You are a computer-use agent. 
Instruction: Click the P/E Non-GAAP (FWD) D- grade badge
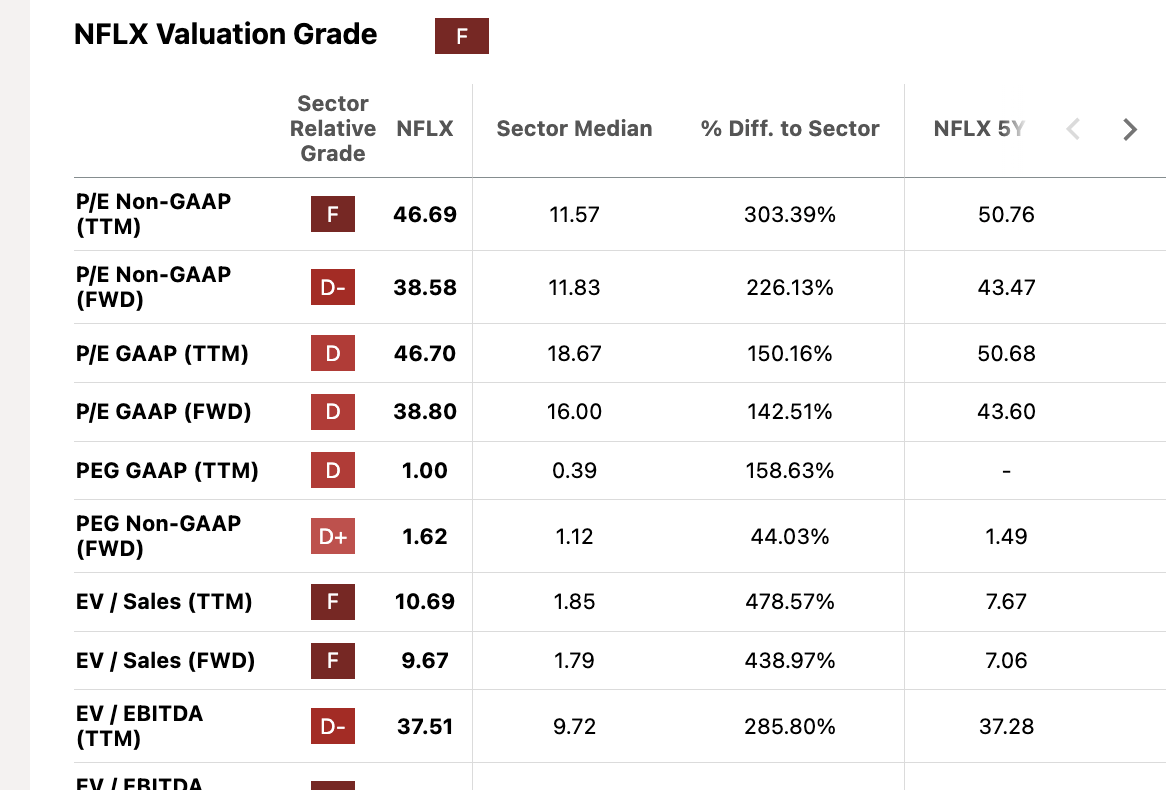pos(333,288)
